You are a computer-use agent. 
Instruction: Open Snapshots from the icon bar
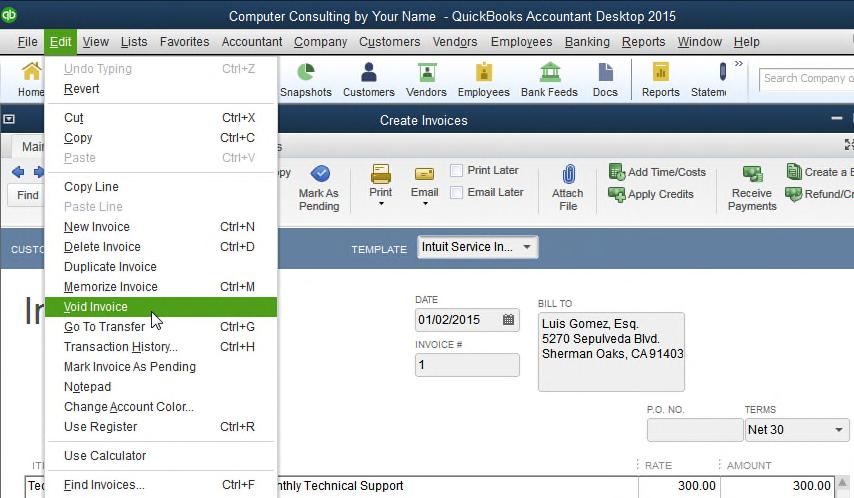pos(306,80)
